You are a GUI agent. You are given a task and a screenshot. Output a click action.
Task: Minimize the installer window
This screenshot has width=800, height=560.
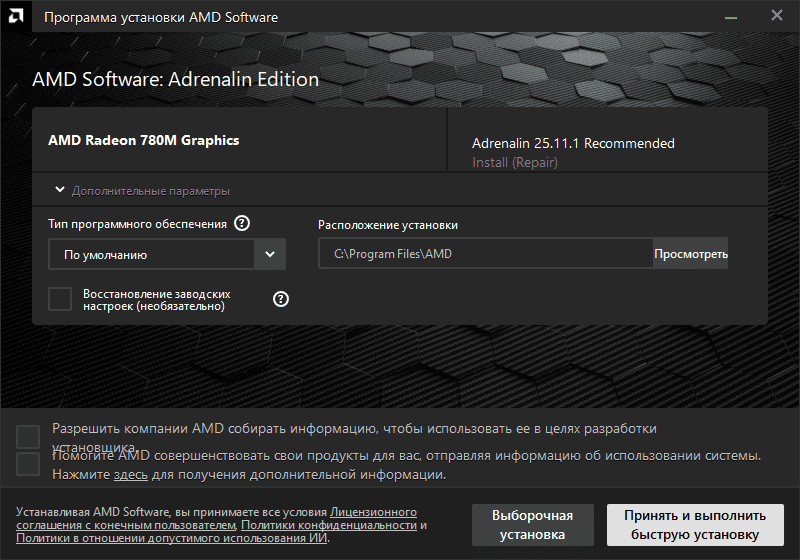[x=731, y=17]
